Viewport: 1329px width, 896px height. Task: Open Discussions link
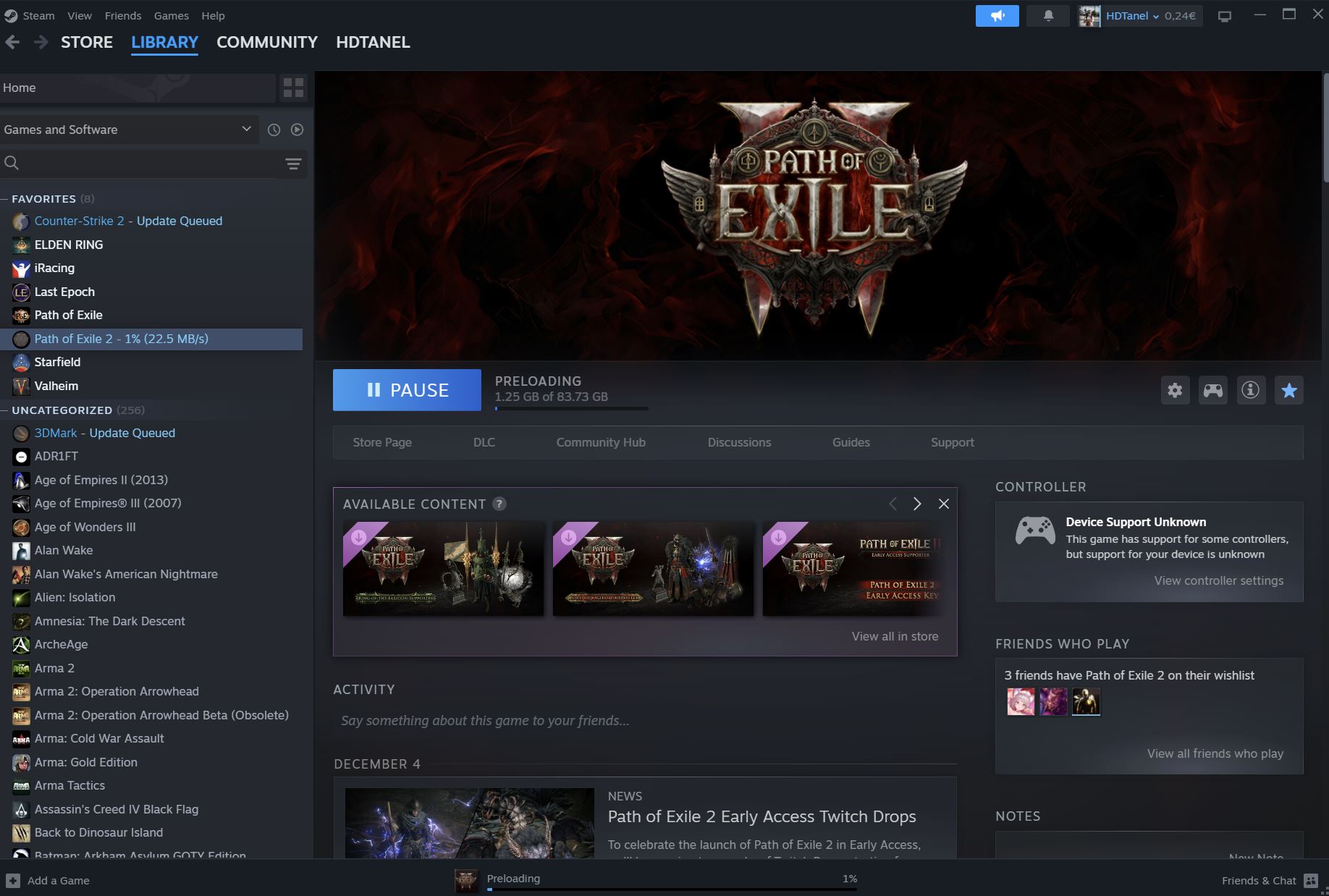click(x=739, y=442)
